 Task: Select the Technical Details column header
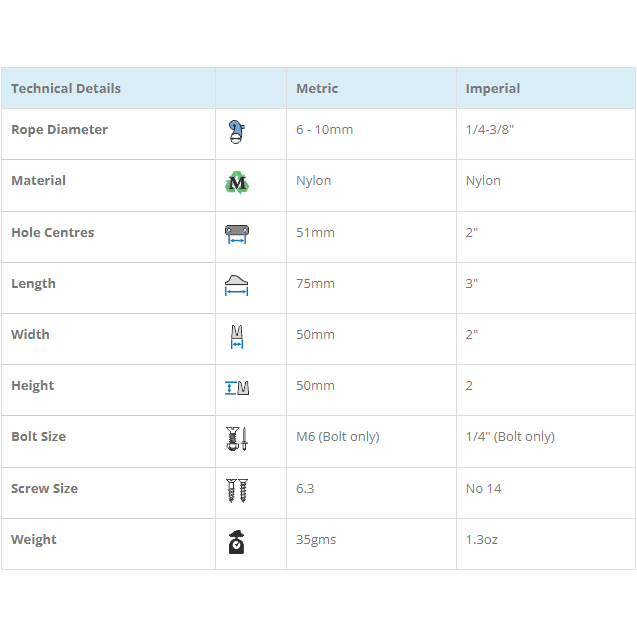pyautogui.click(x=66, y=89)
